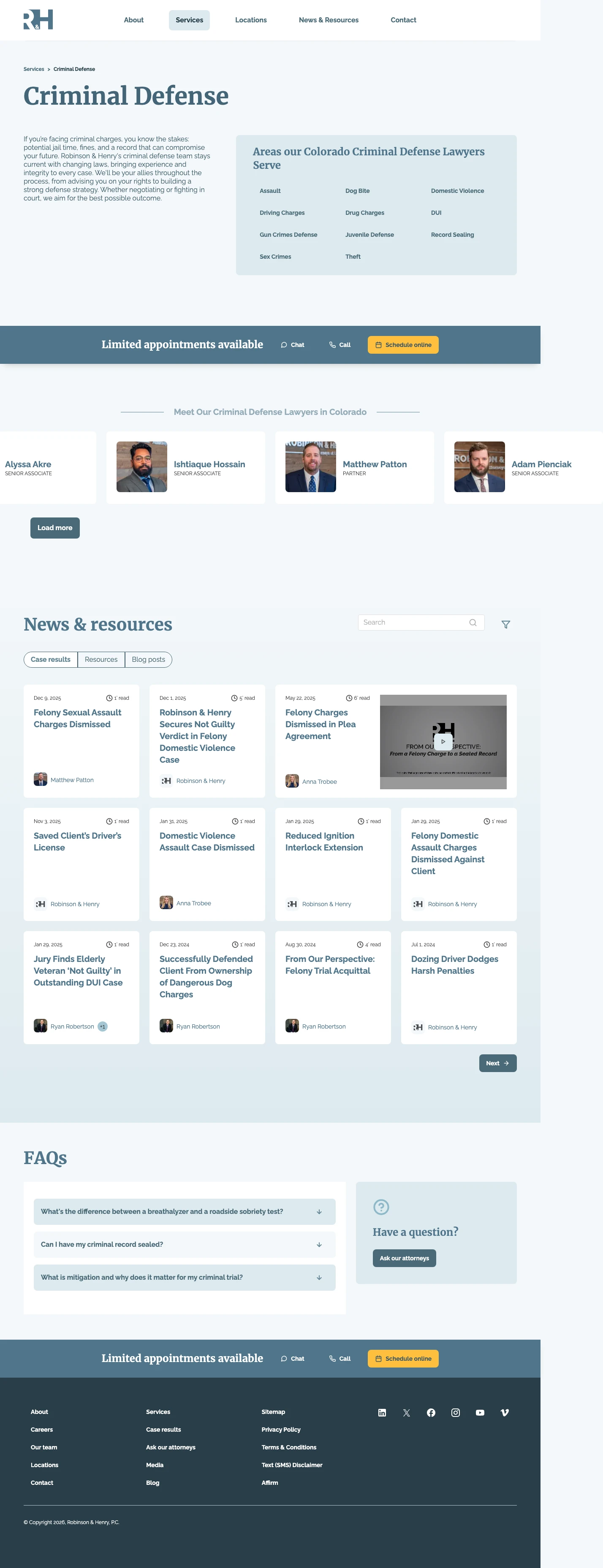Go to Contact in the header navigation
Viewport: 603px width, 1568px height.
click(403, 20)
